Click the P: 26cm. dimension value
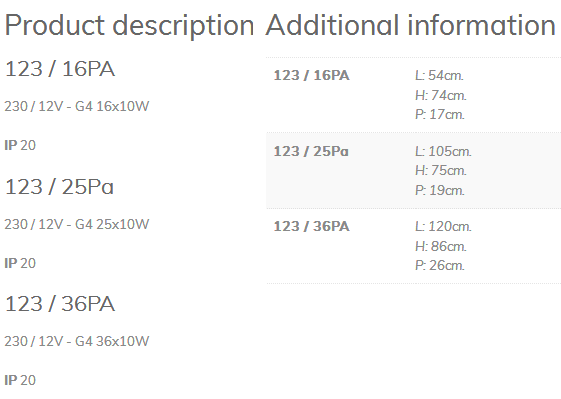 tap(440, 266)
